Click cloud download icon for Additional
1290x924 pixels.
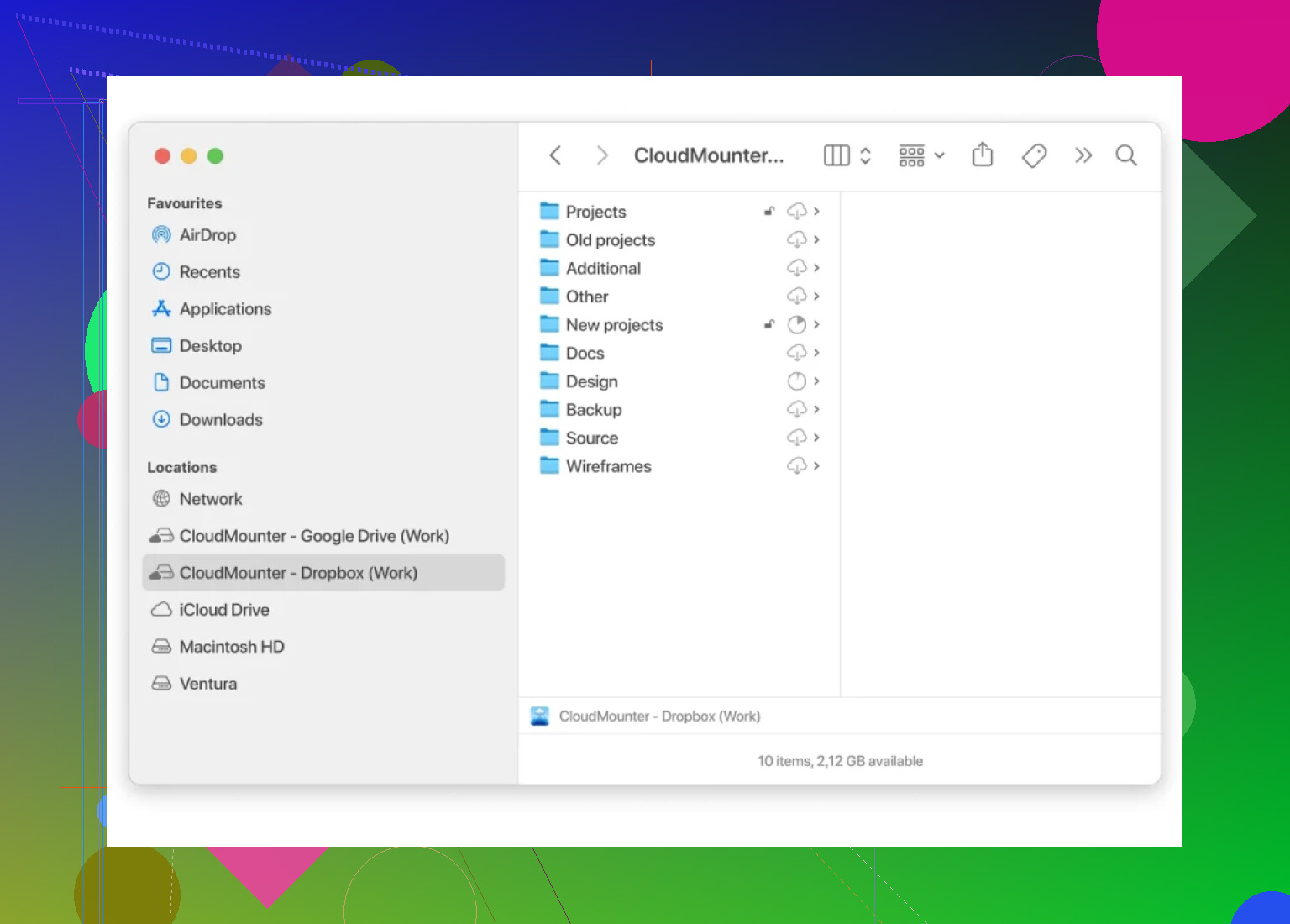click(796, 267)
